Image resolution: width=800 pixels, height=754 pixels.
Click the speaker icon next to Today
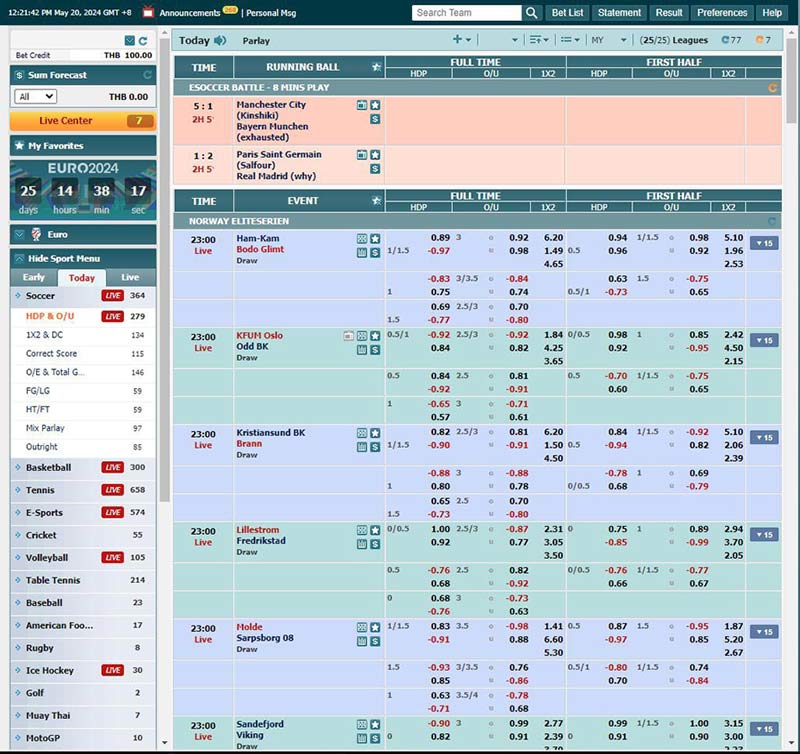tap(220, 41)
